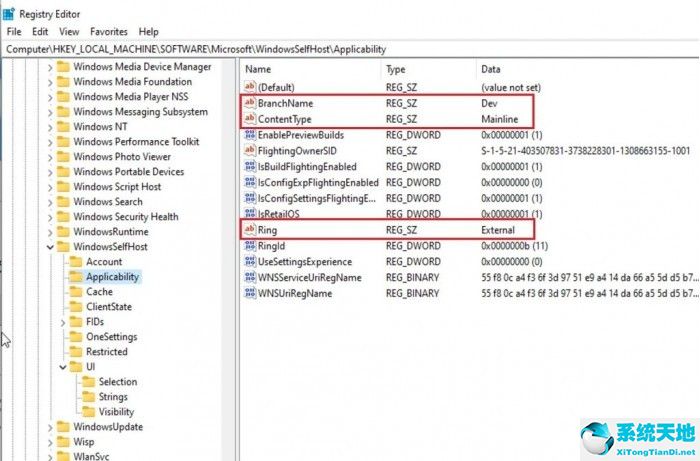Collapse the UI key
Image resolution: width=700 pixels, height=461 pixels.
point(63,367)
